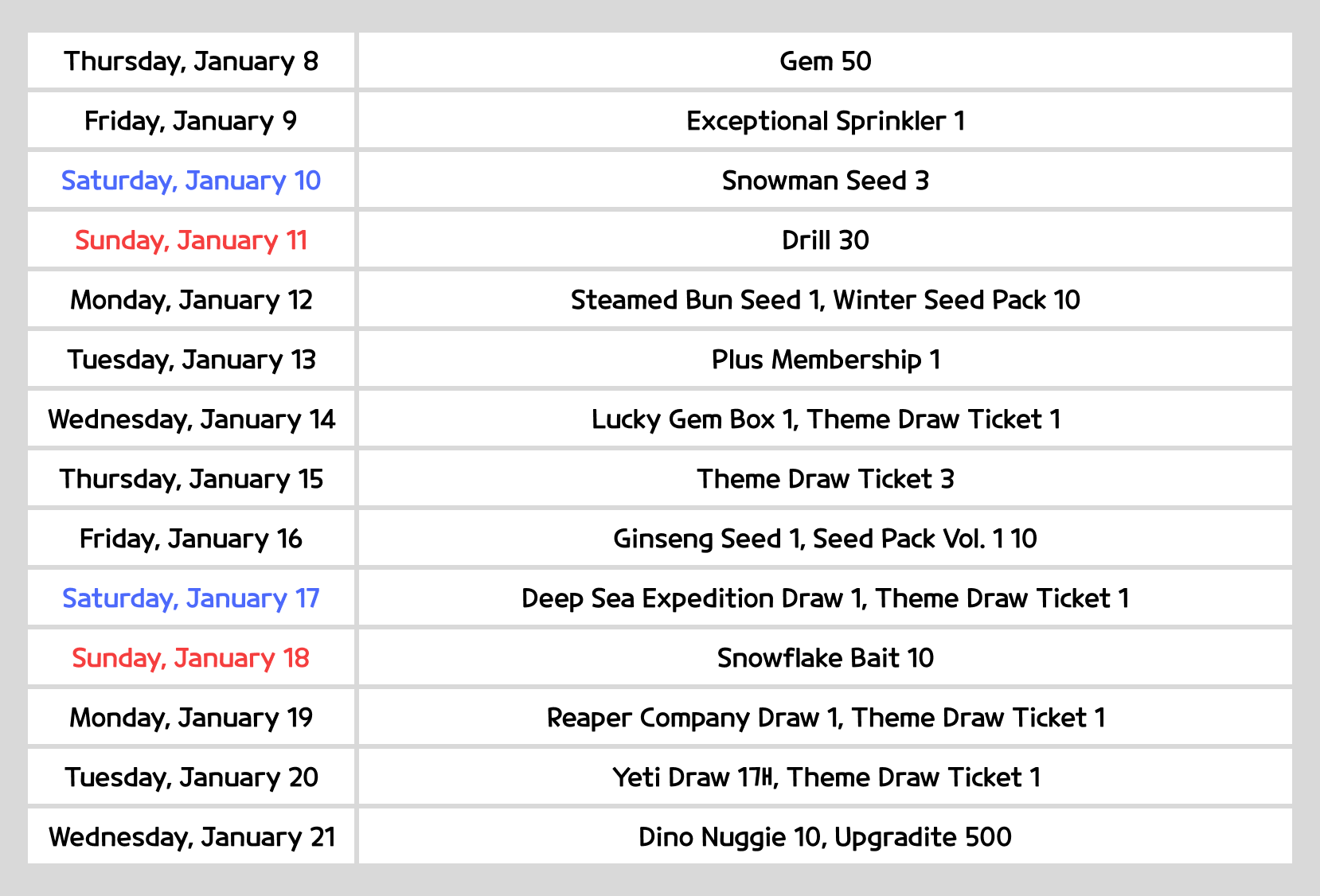Click the Friday, January 16 date cell
This screenshot has width=1320, height=896.
(191, 539)
